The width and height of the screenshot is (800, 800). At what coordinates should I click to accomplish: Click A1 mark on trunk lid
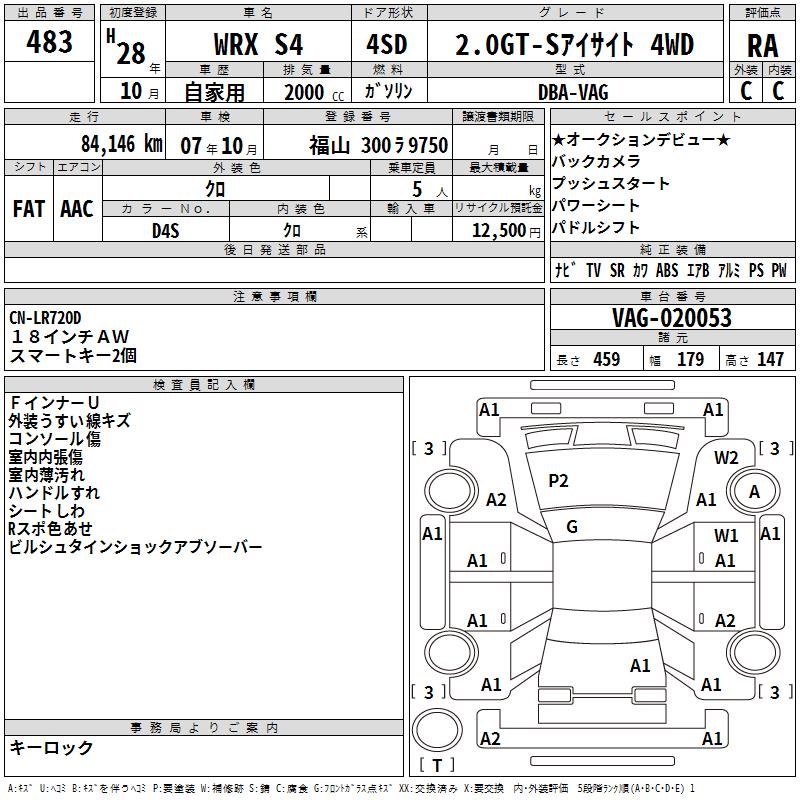[x=640, y=666]
